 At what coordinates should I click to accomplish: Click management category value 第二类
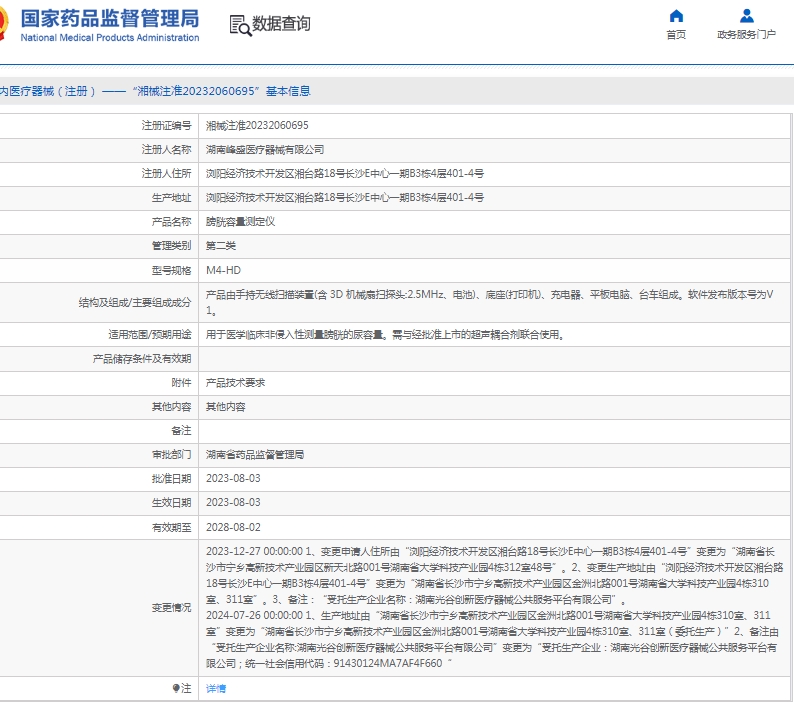221,246
